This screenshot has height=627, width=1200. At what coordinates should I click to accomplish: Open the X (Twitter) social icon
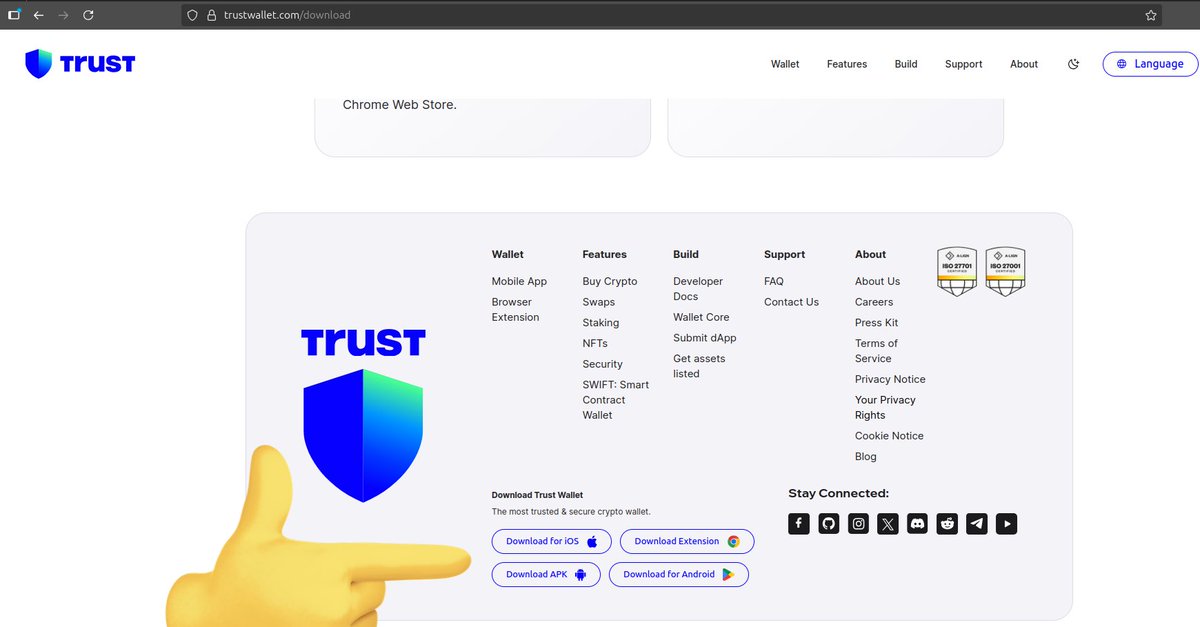(888, 523)
